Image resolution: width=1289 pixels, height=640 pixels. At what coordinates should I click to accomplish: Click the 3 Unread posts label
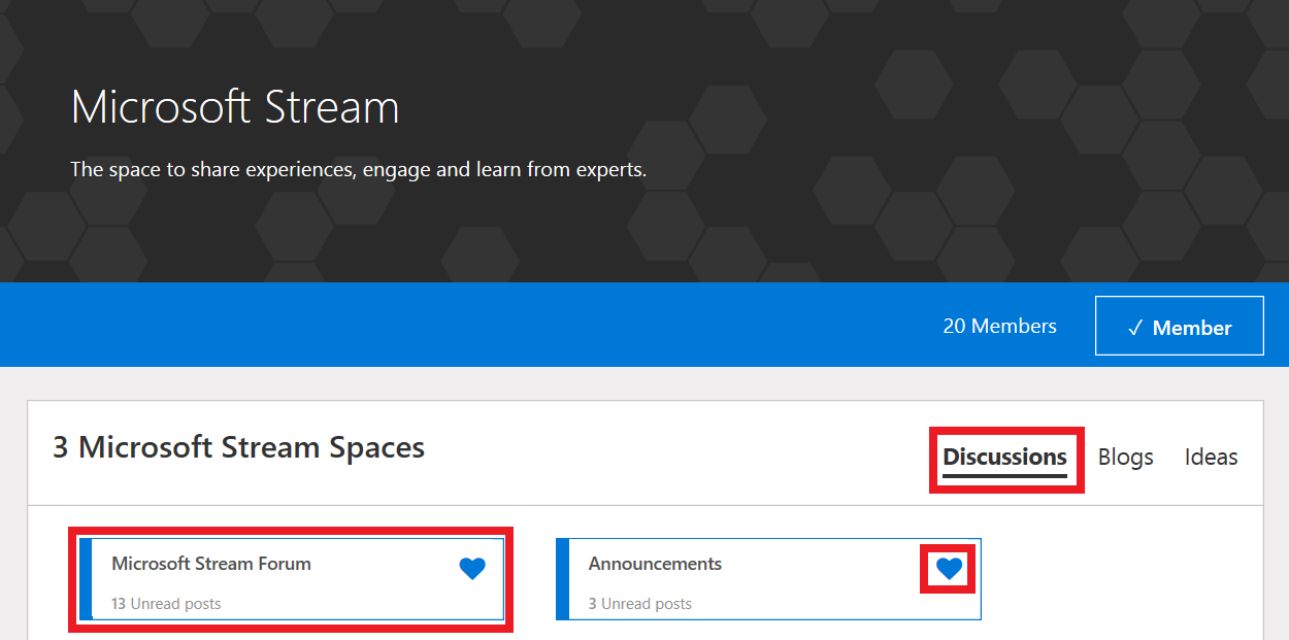[640, 604]
